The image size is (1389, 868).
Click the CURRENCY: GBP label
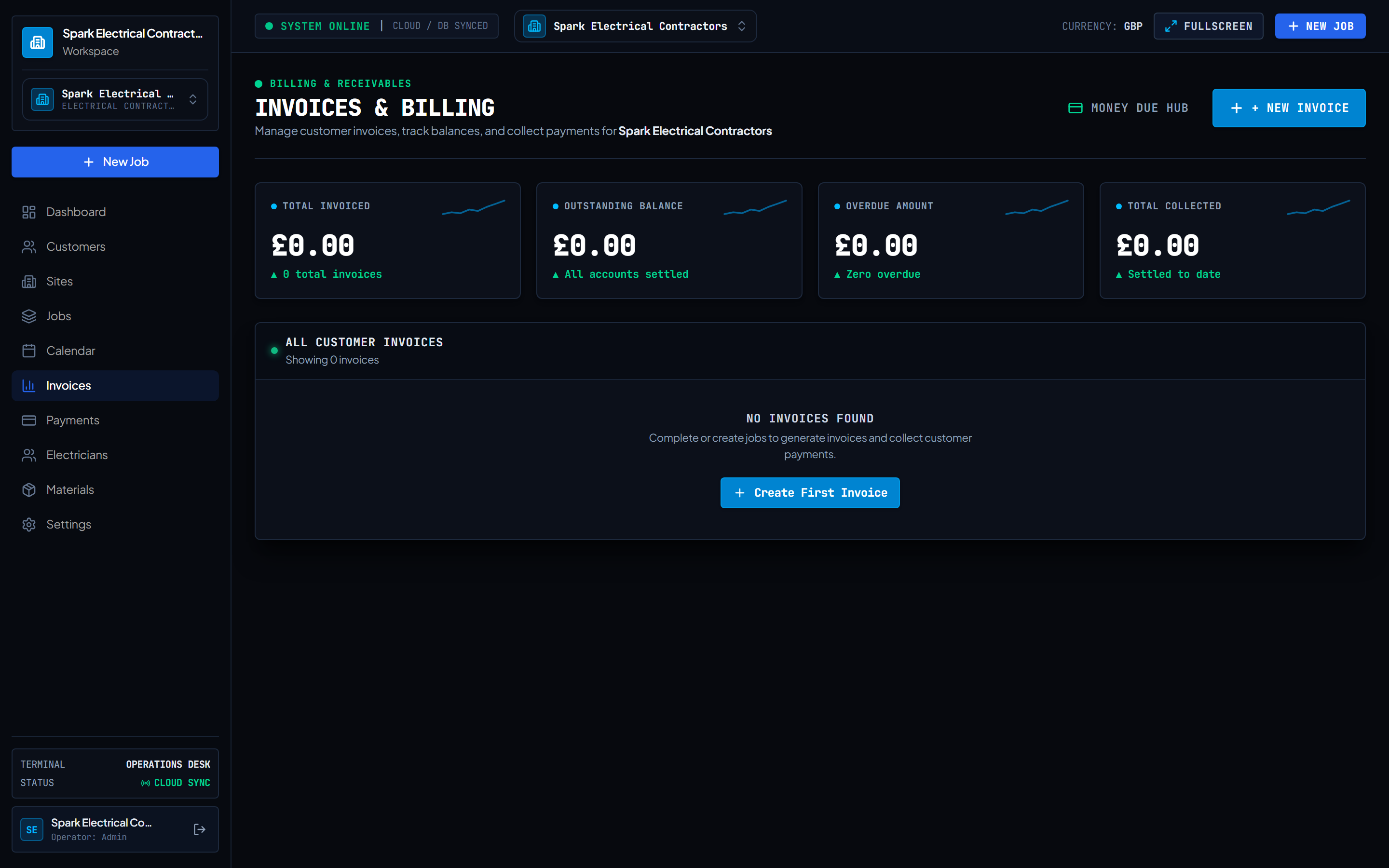click(x=1102, y=27)
